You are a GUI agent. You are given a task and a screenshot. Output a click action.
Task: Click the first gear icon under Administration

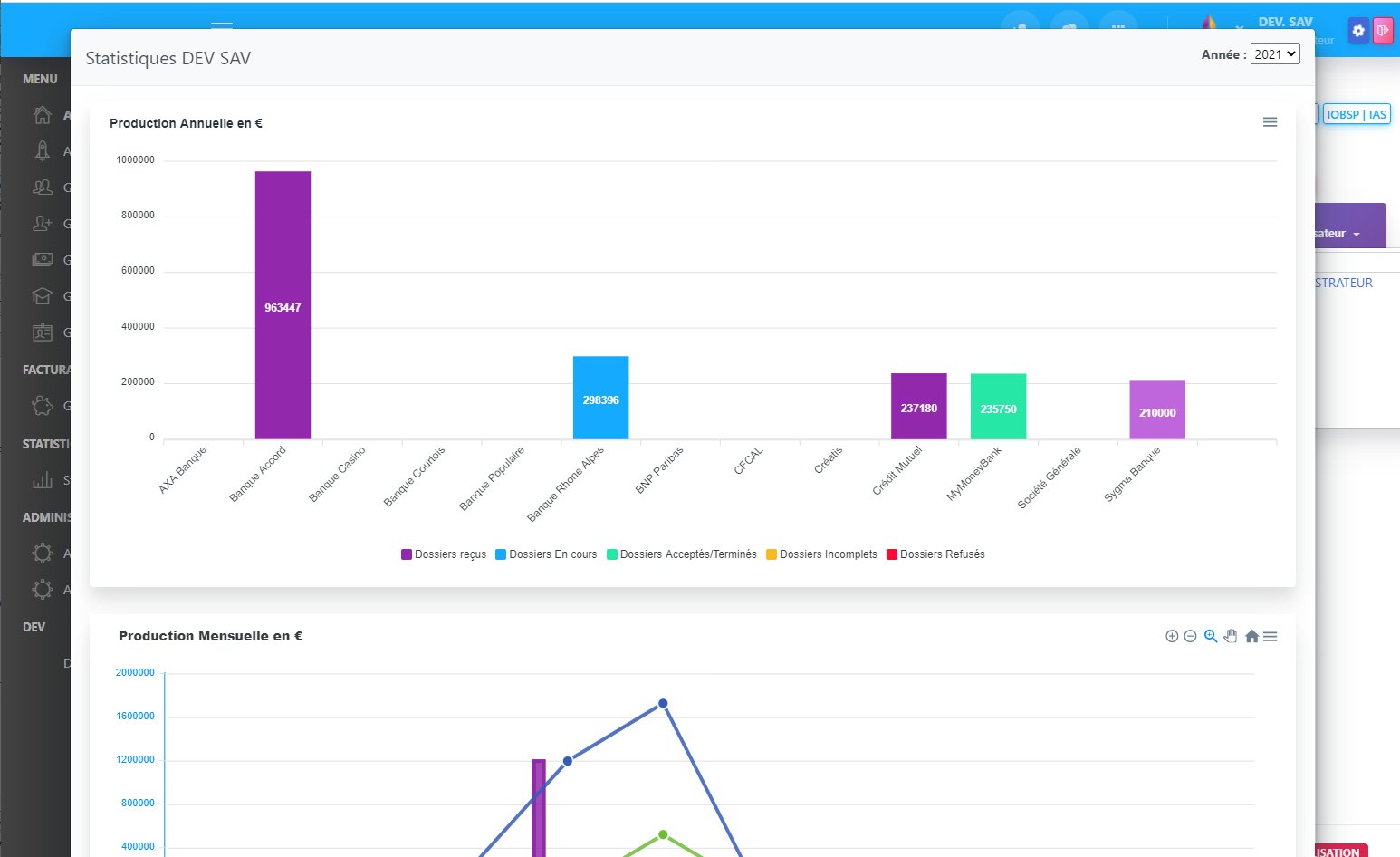pyautogui.click(x=43, y=554)
